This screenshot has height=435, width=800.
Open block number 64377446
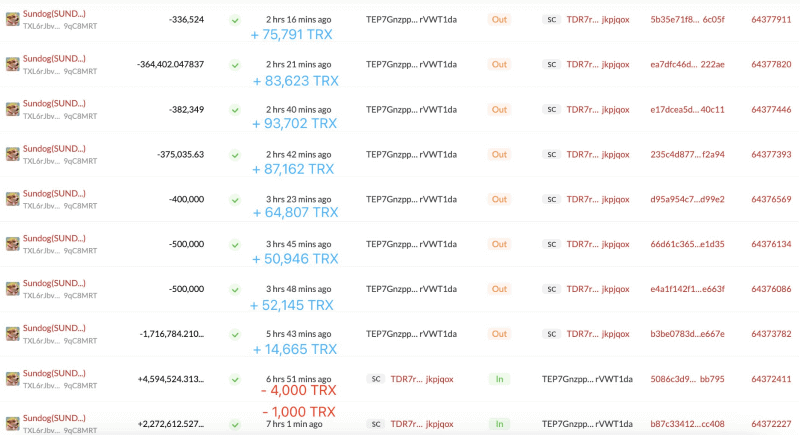pos(771,109)
